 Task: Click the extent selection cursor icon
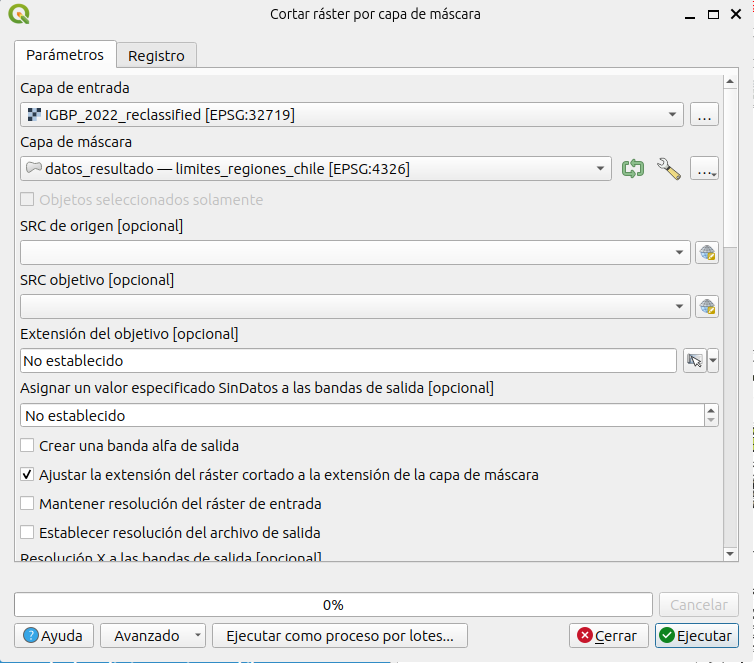click(694, 361)
